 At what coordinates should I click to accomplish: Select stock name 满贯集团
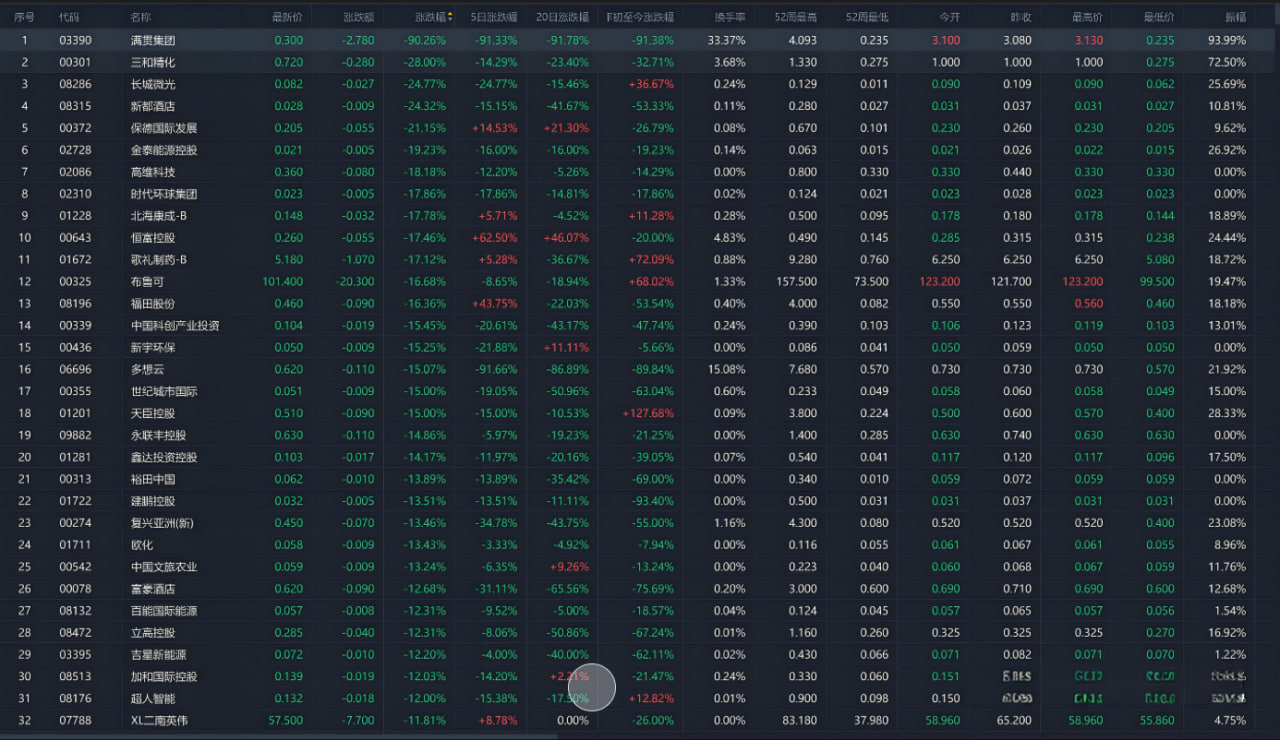pos(153,40)
